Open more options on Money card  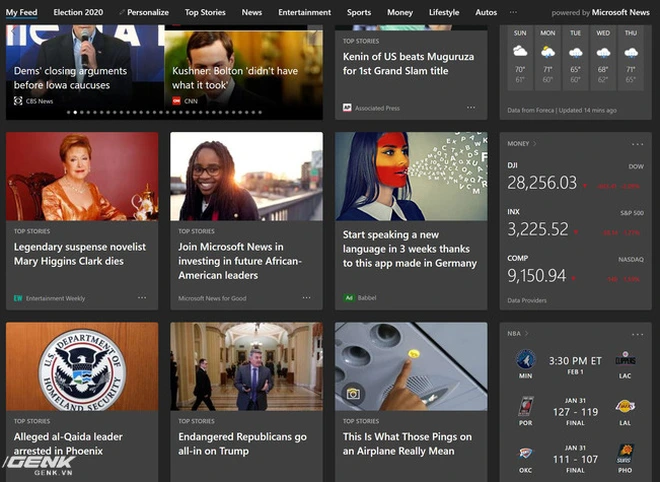click(636, 144)
